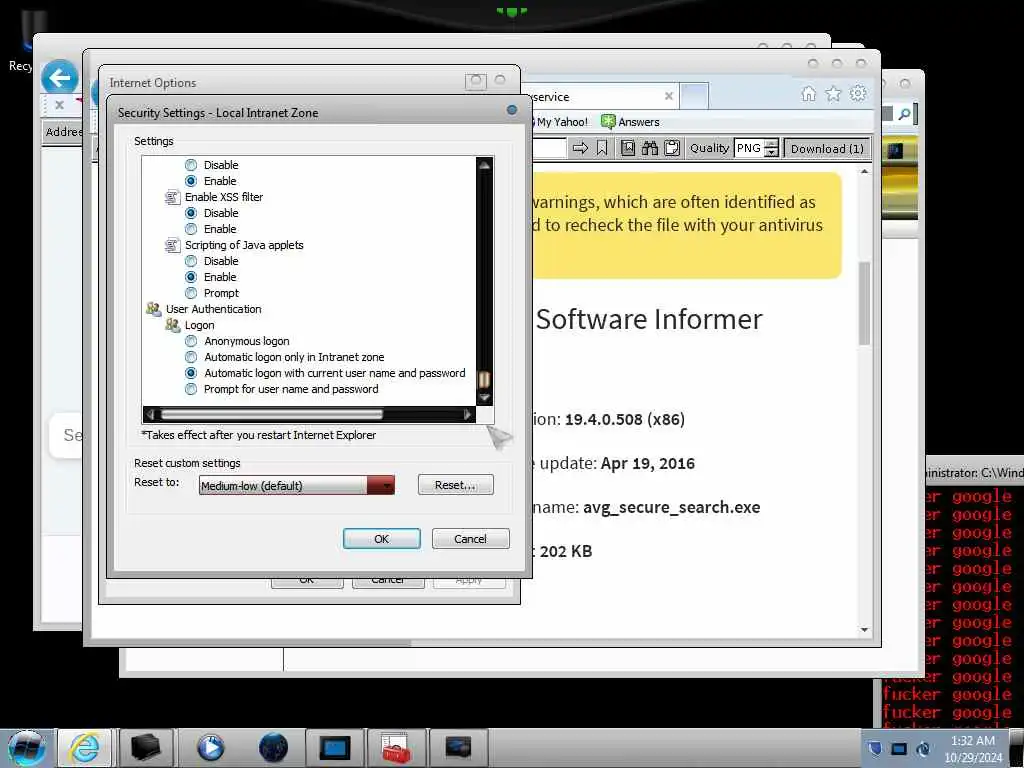
Task: Open the media player taskbar icon
Action: tap(210, 747)
